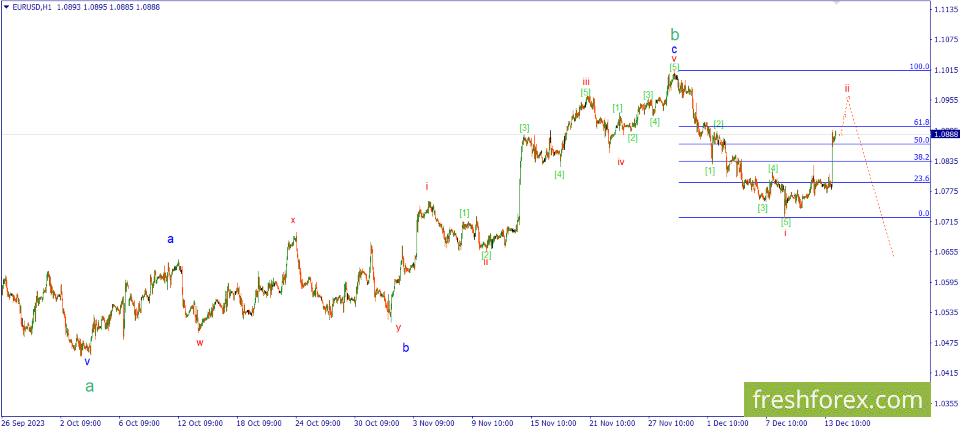Click the 18 Oct 09:00 date label
960x429 pixels.
point(257,423)
